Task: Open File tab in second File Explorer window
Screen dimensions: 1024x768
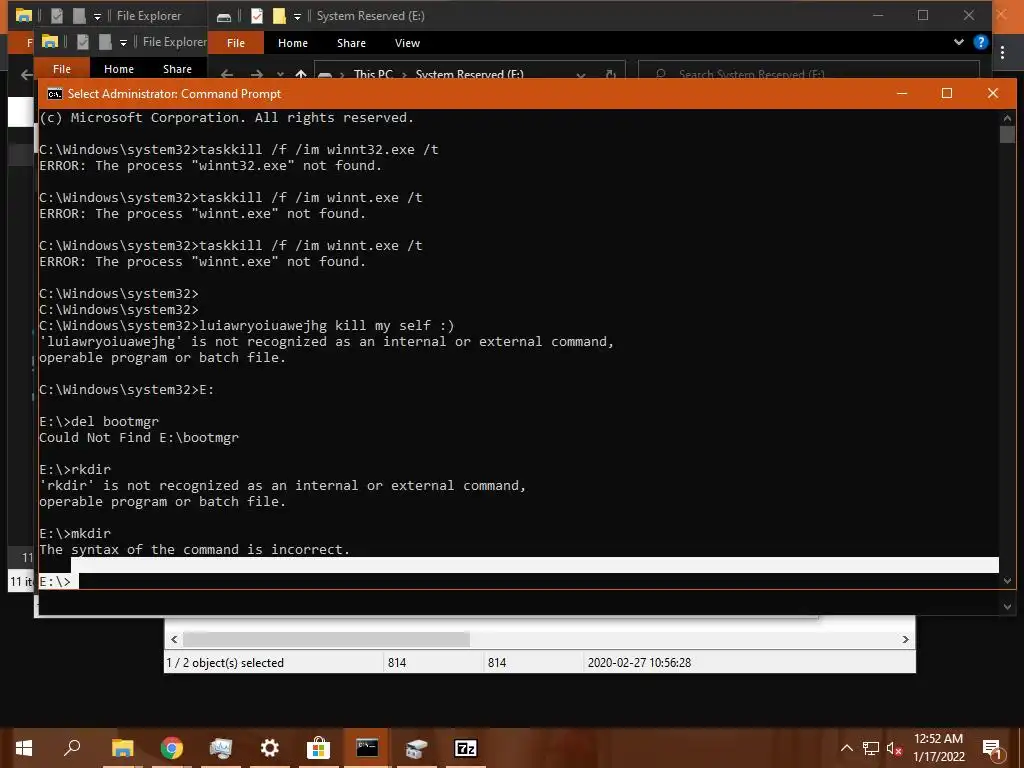Action: (61, 69)
